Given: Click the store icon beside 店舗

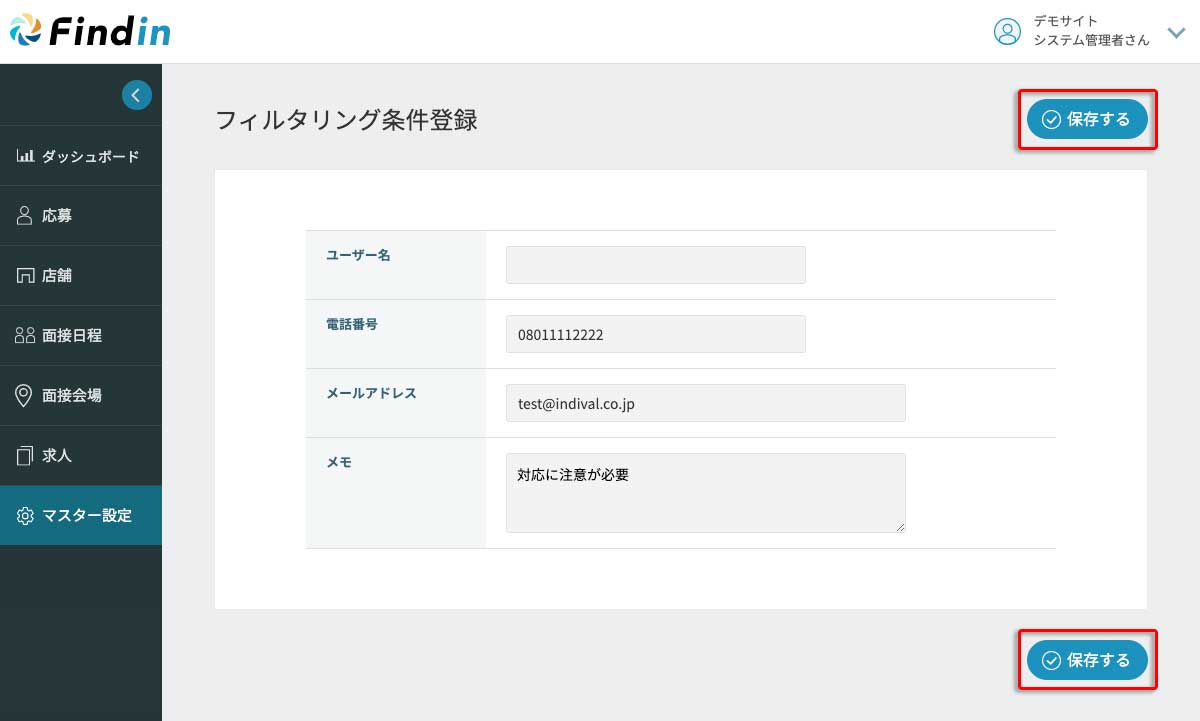Looking at the screenshot, I should 26,276.
